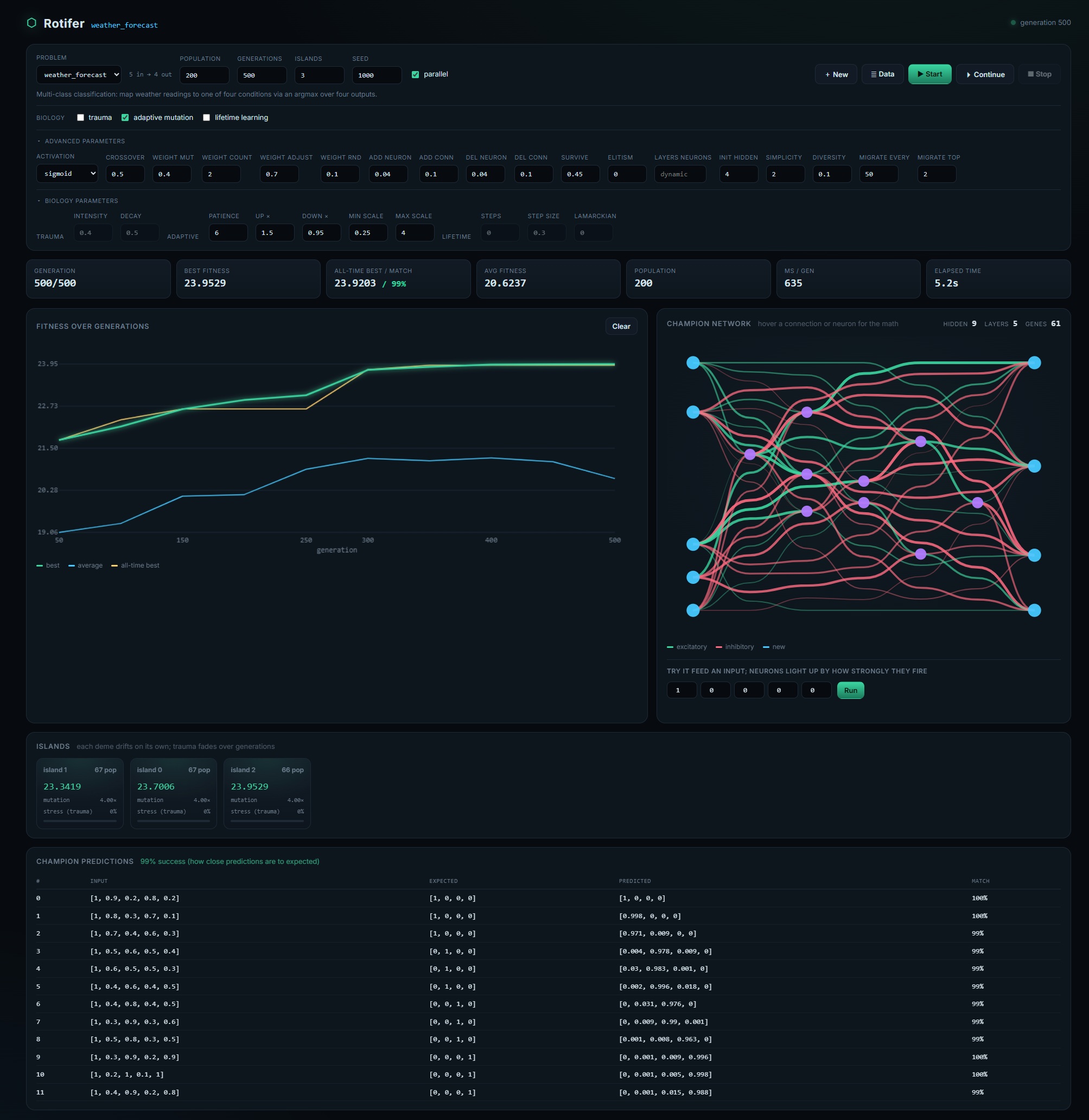Click the green generation 500 status dot
The height and width of the screenshot is (1120, 1089).
tap(1013, 23)
